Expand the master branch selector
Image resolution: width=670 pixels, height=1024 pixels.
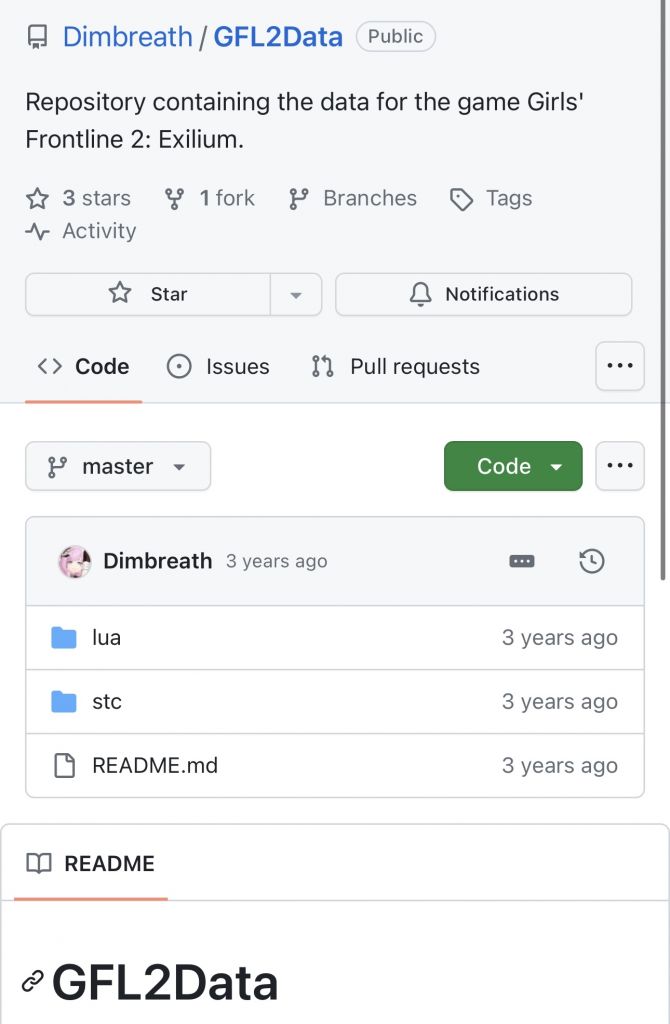(118, 466)
